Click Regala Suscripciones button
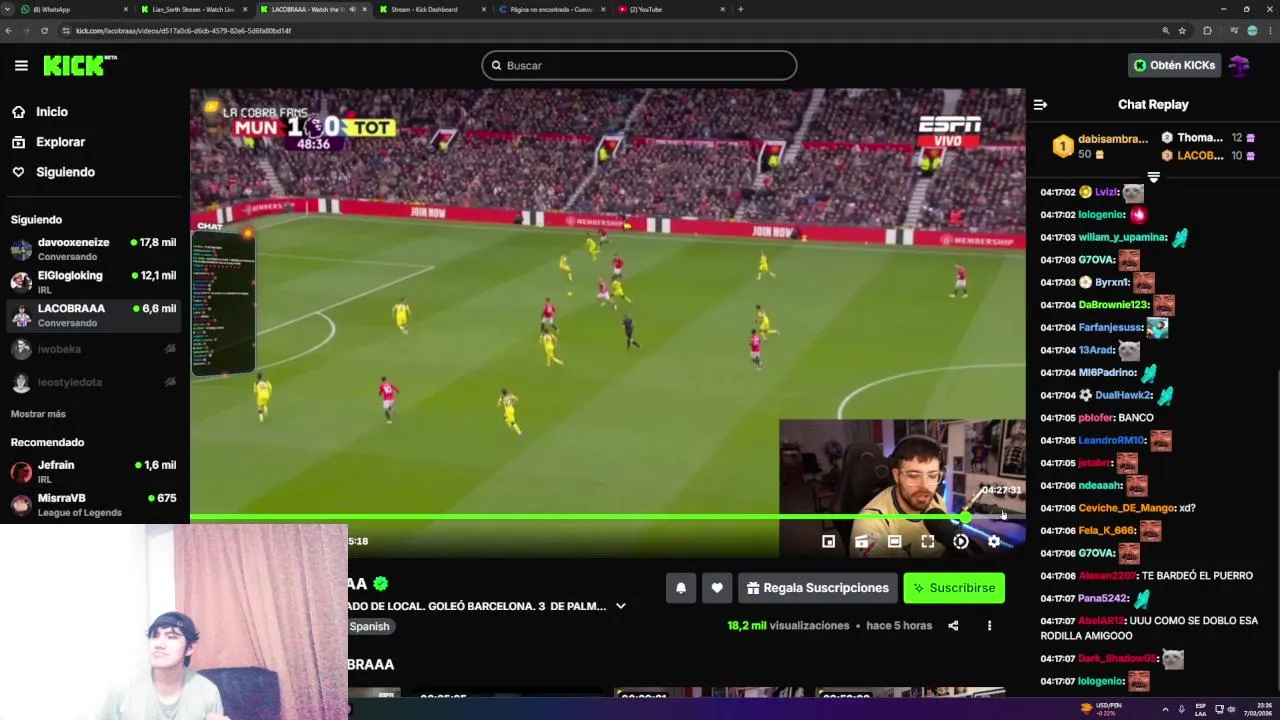The width and height of the screenshot is (1280, 720). [x=818, y=588]
